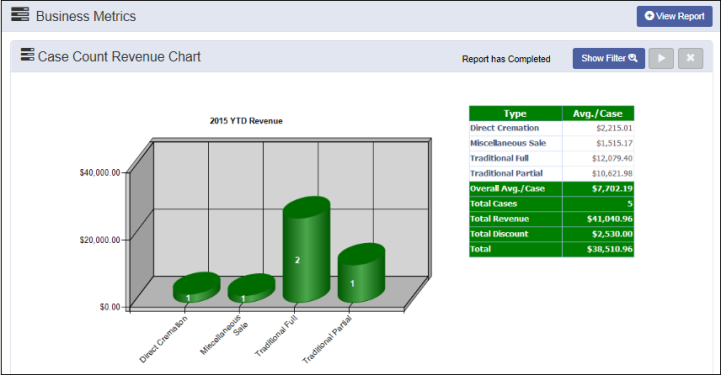Click the Total Discount label
This screenshot has width=721, height=375.
pos(499,234)
